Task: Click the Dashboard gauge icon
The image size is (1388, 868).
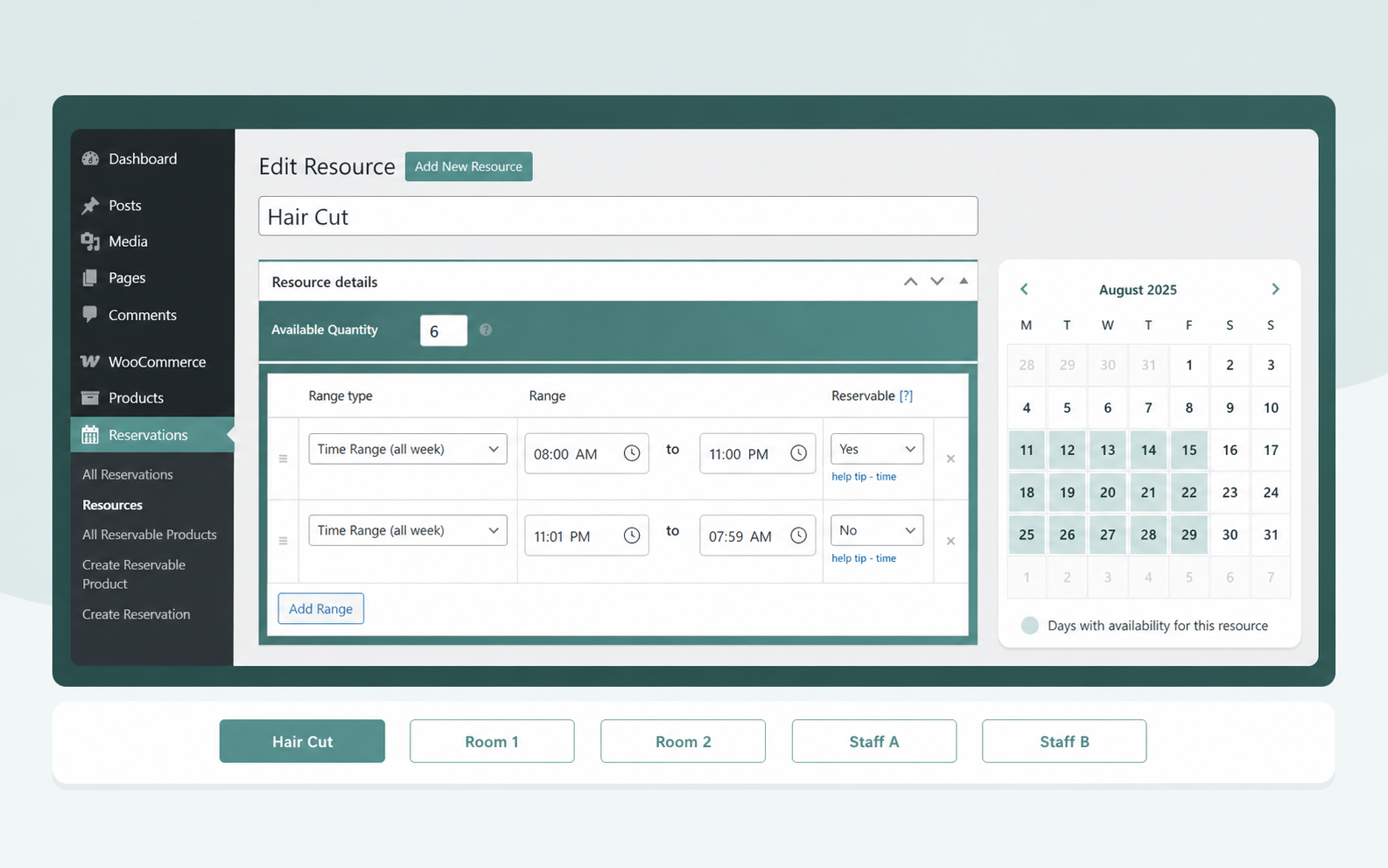Action: tap(90, 158)
